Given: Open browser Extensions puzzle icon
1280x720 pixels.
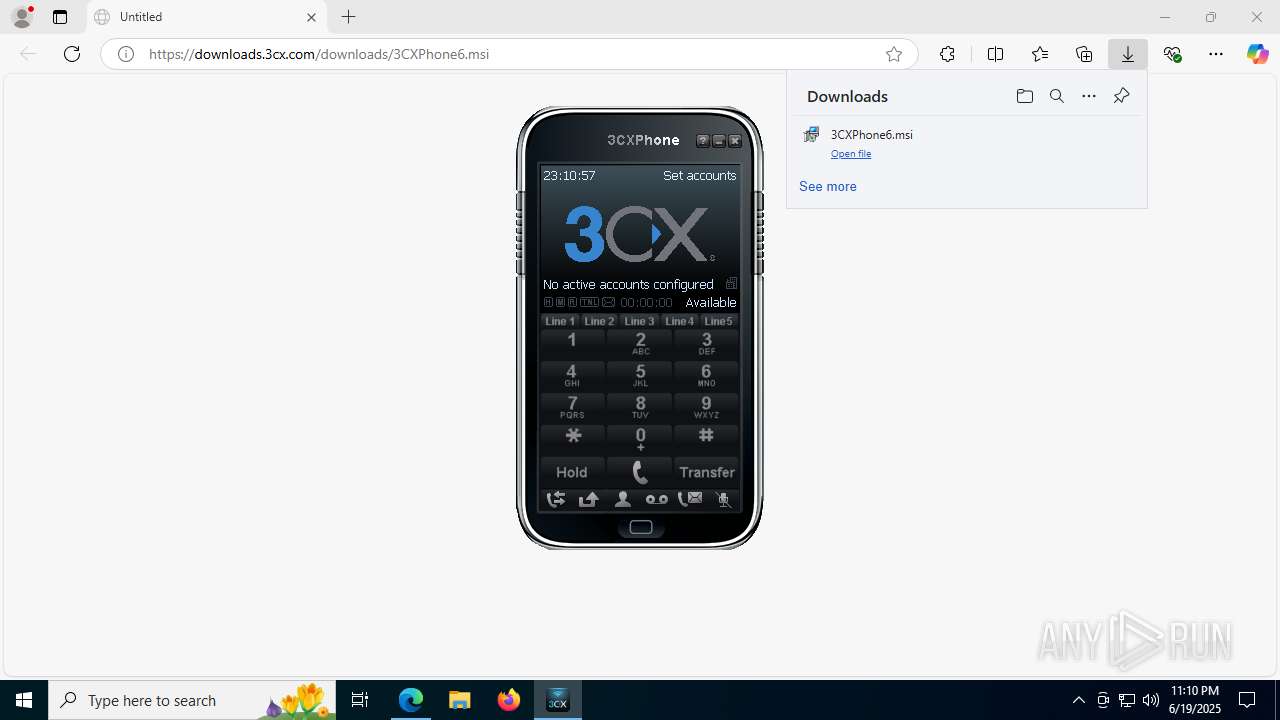Looking at the screenshot, I should tap(947, 54).
